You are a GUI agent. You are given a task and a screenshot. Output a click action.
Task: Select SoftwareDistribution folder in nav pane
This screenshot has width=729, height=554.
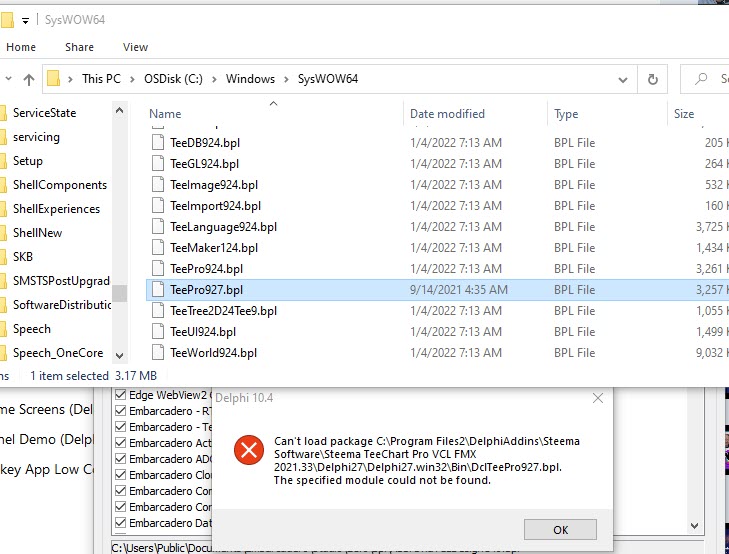point(61,304)
